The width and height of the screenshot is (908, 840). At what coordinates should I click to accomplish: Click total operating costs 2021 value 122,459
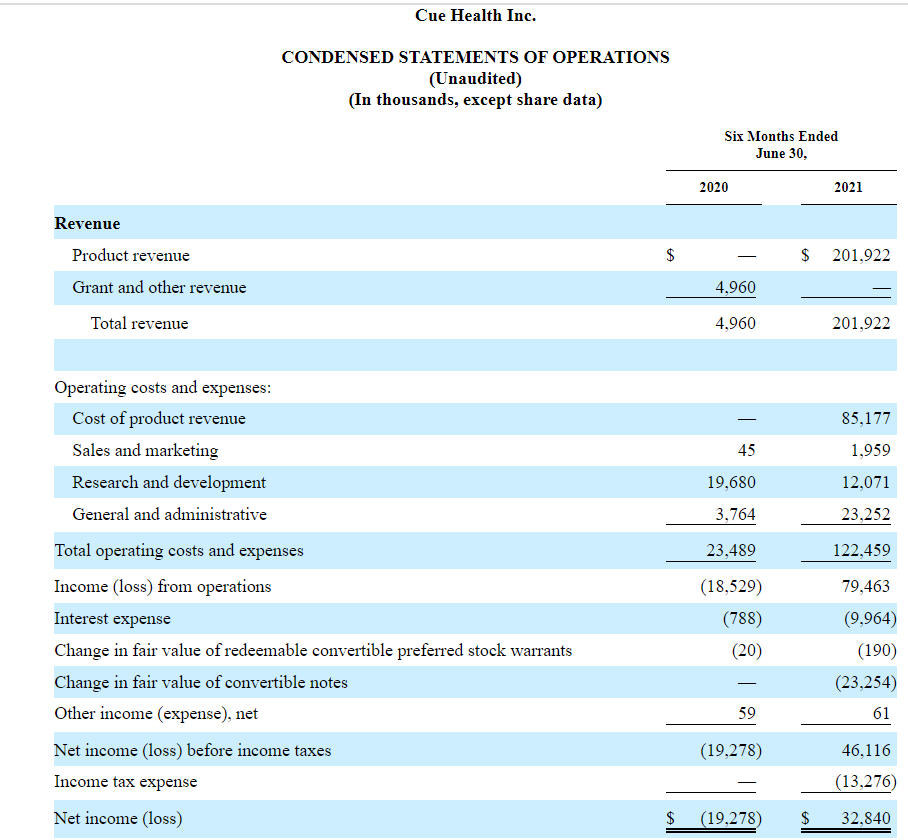click(861, 551)
